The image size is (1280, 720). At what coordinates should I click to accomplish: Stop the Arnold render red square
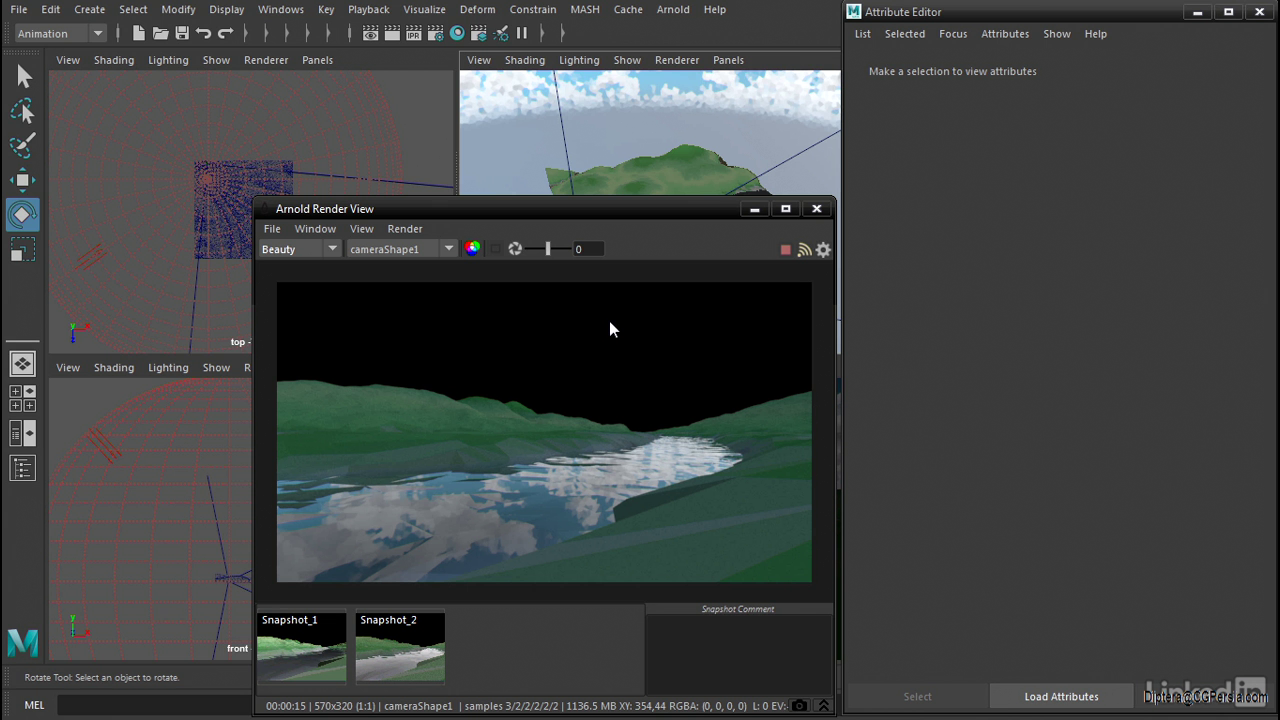tap(785, 250)
